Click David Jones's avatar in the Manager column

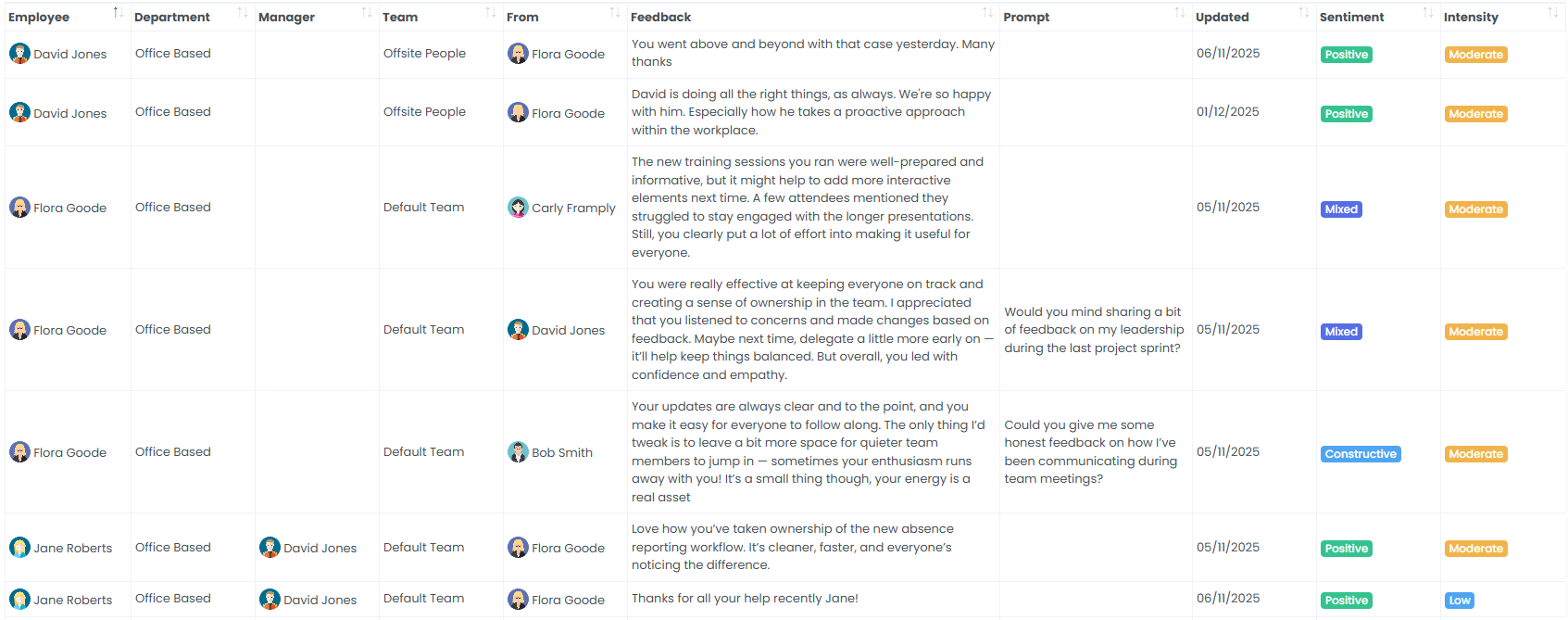(x=270, y=548)
